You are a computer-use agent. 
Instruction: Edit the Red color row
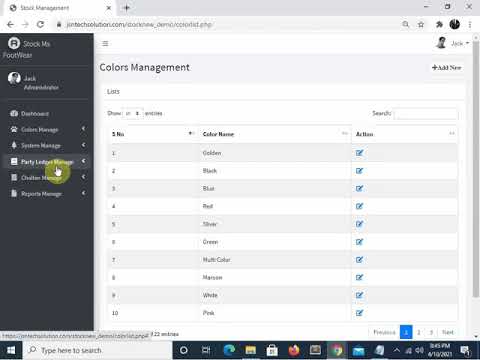coord(359,206)
